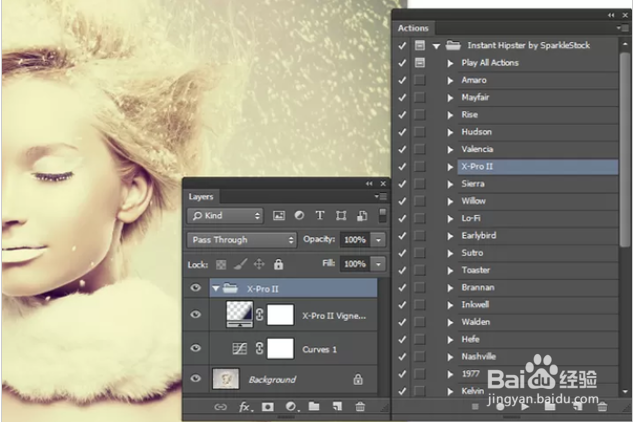635x422 pixels.
Task: Select the Rise action
Action: pos(537,115)
